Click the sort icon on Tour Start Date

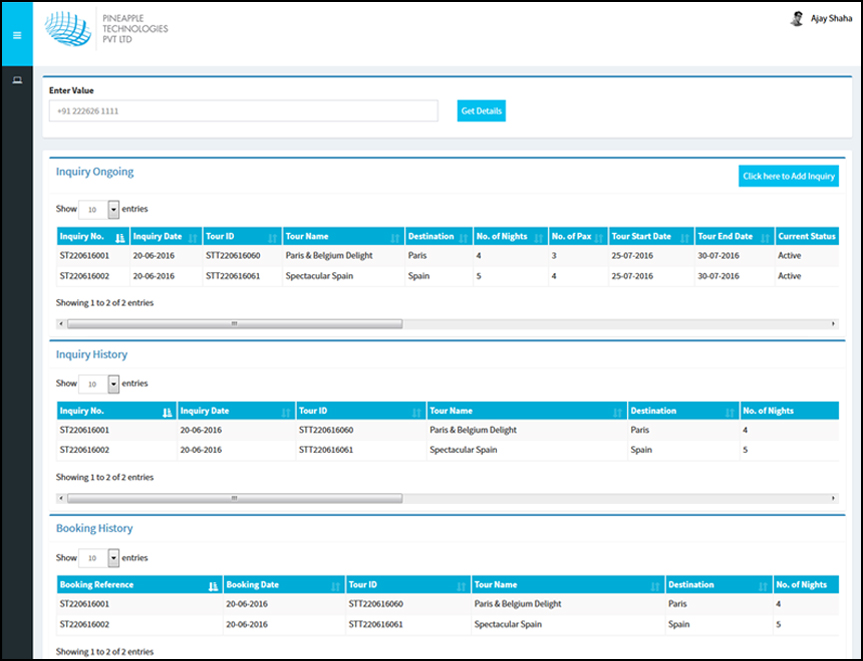coord(684,236)
